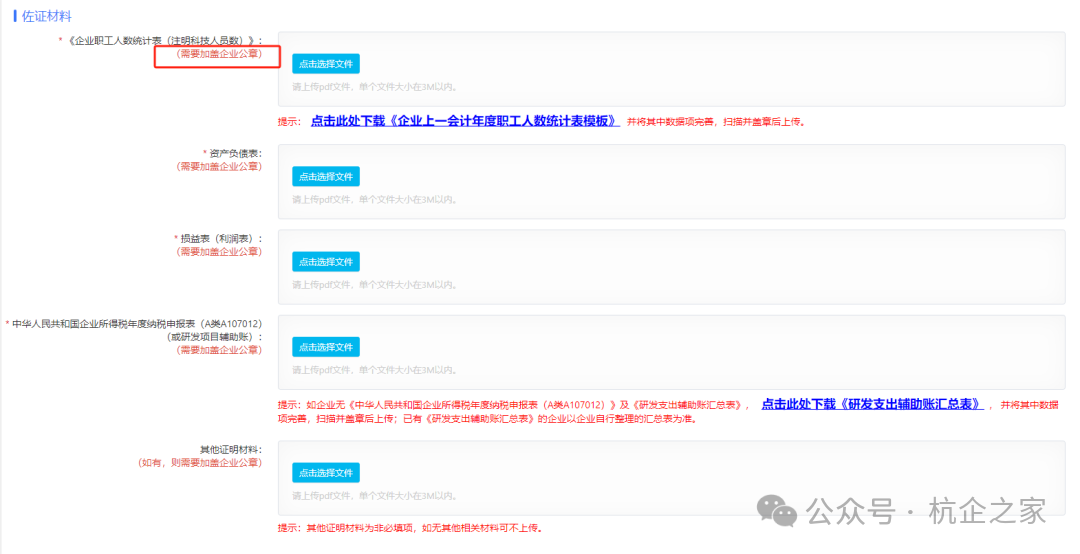
Task: Click upload area for 资产负债表
Action: (672, 182)
